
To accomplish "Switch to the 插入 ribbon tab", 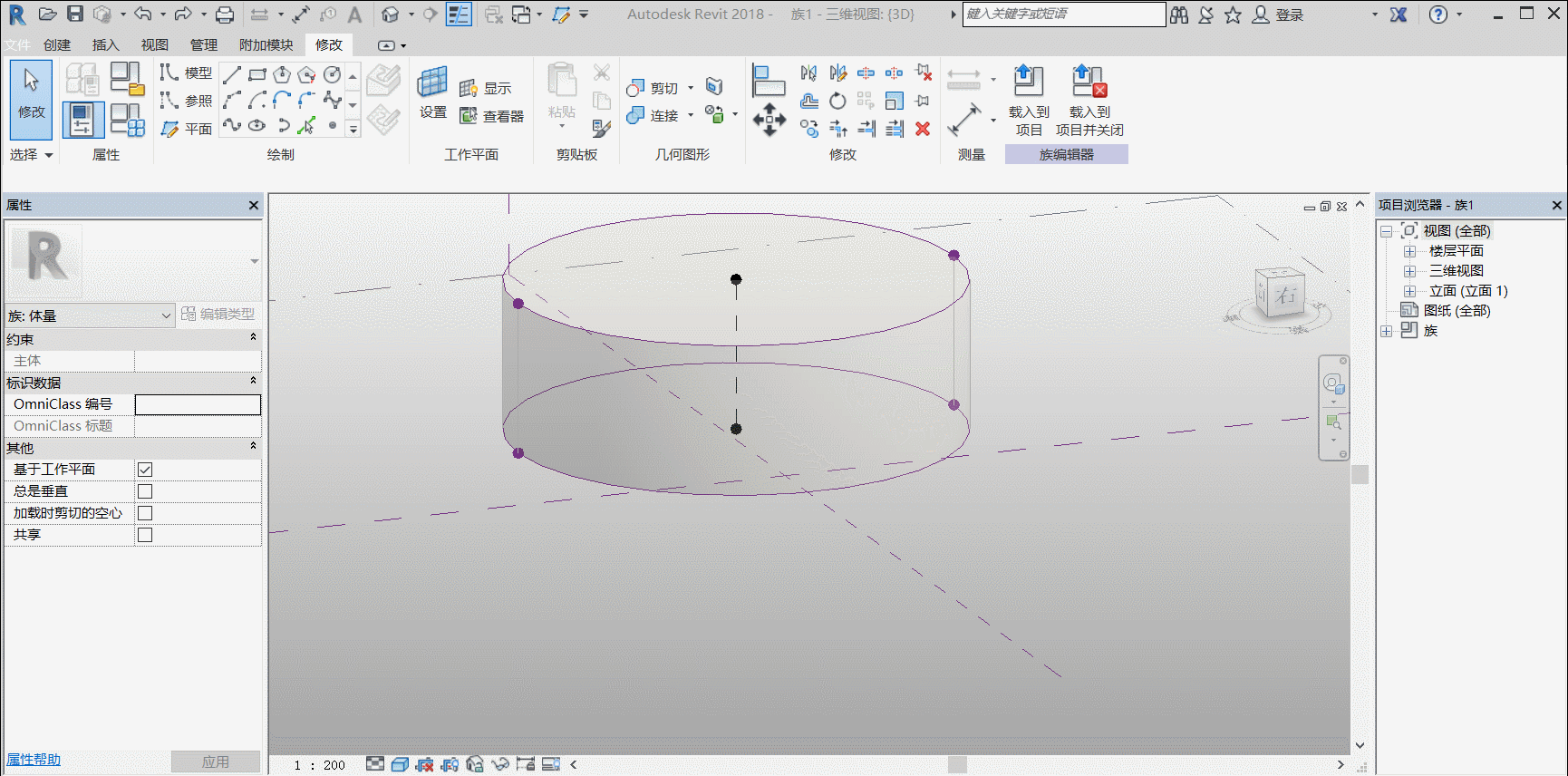I will coord(106,44).
